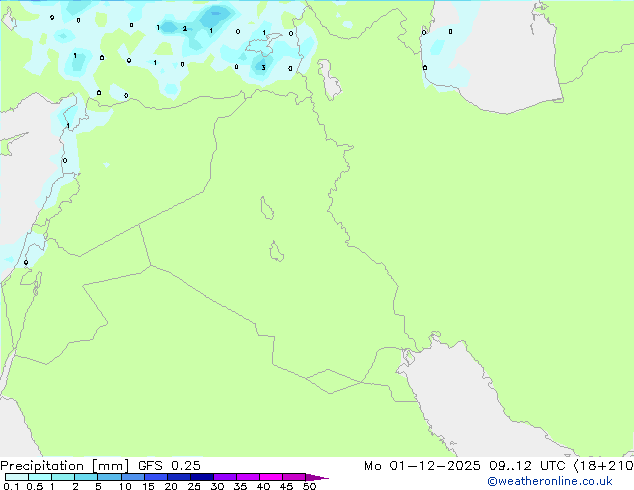634x490 pixels.
Task: Pick the 20–25 mm dark blue swatch
Action: coord(179,477)
